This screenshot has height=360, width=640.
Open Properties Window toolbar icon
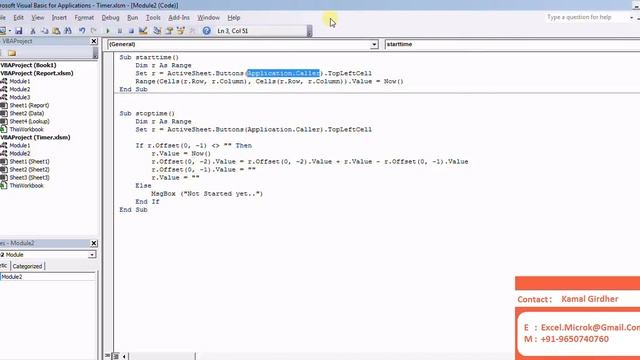[169, 31]
